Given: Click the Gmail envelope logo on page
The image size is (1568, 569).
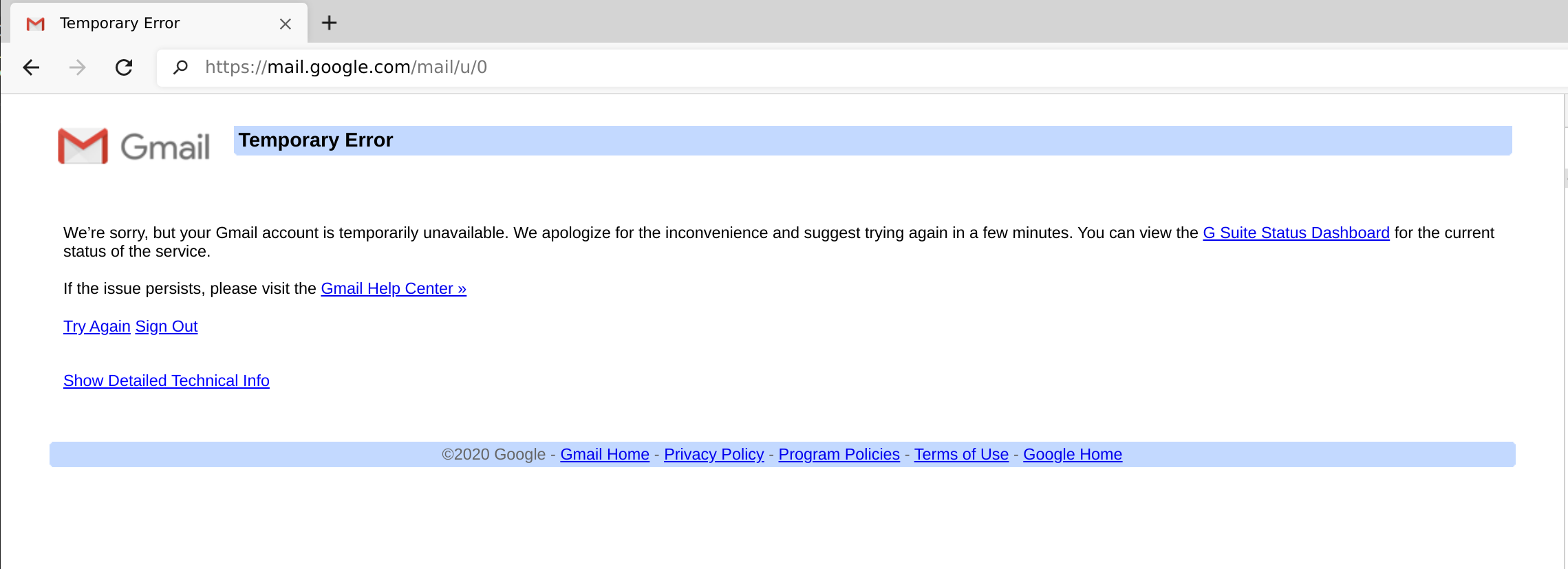Looking at the screenshot, I should point(83,146).
